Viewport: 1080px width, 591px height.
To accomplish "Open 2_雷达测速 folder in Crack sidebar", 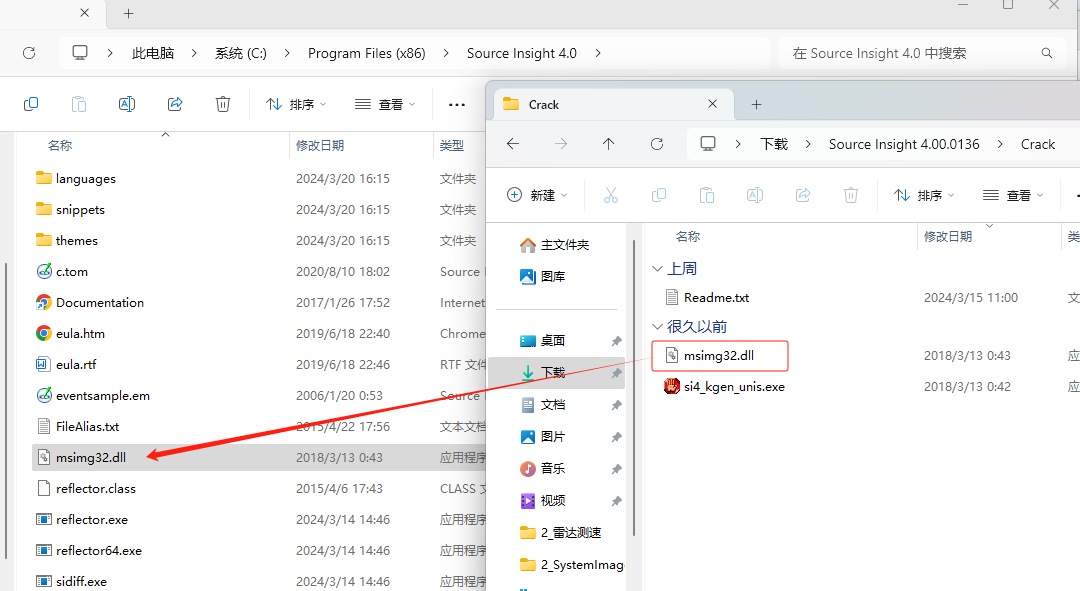I will [561, 532].
